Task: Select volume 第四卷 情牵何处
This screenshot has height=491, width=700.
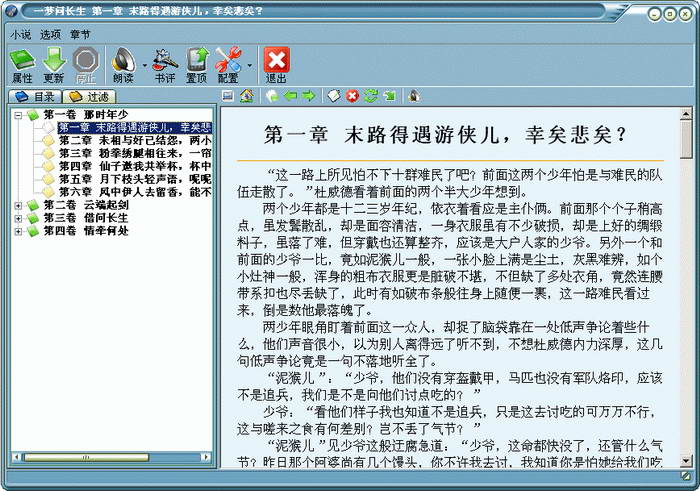Action: (x=86, y=231)
